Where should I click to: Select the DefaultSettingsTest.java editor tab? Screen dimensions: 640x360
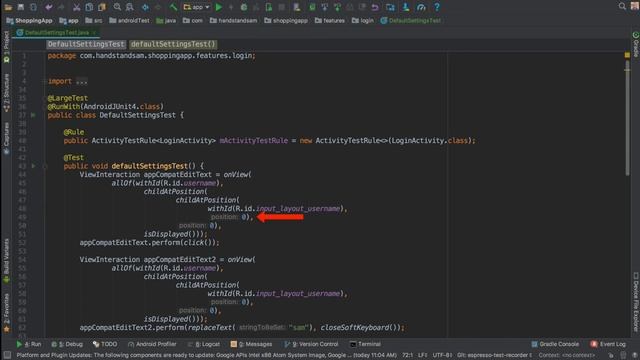pos(56,32)
